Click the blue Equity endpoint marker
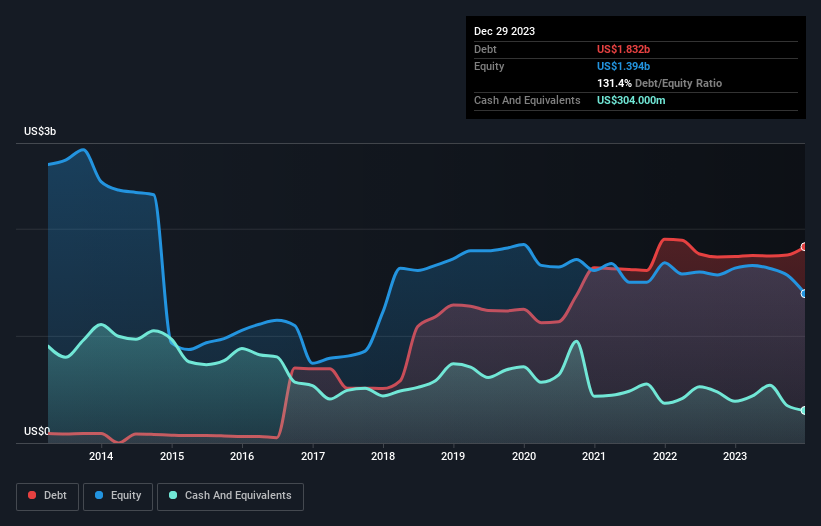Viewport: 821px width, 526px height. [804, 294]
